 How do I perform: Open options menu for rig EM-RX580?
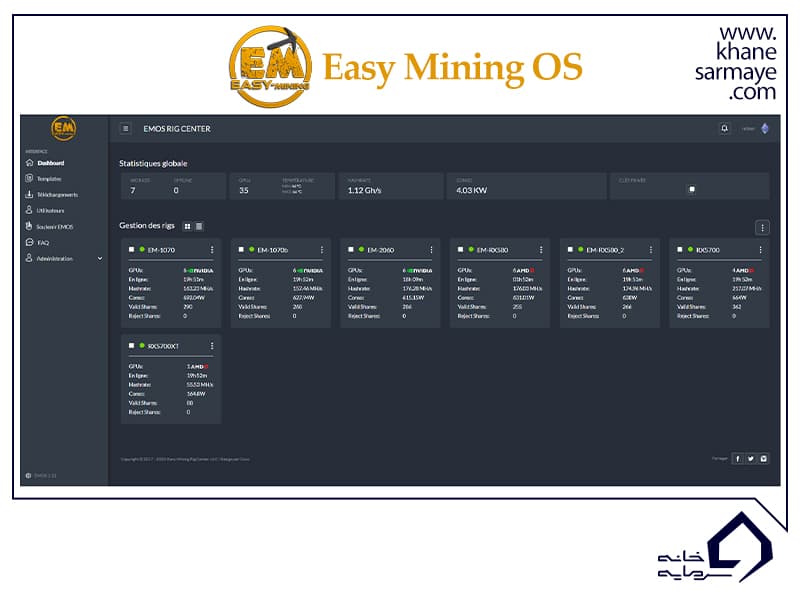pos(541,249)
